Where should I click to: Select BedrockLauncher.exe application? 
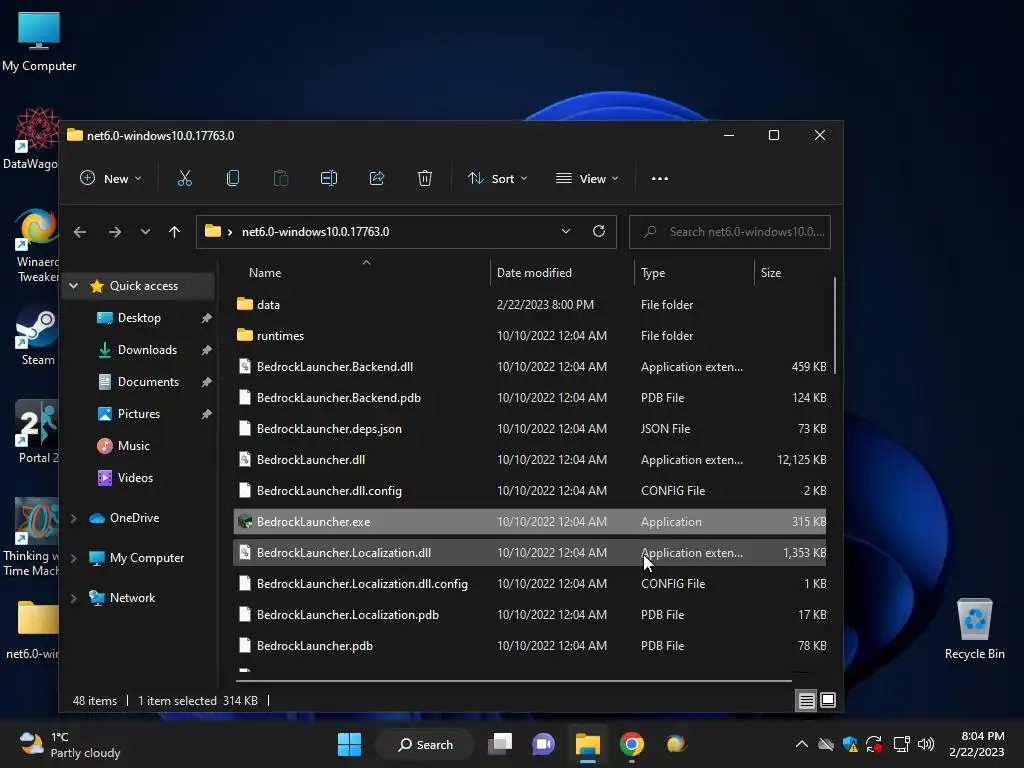click(530, 522)
